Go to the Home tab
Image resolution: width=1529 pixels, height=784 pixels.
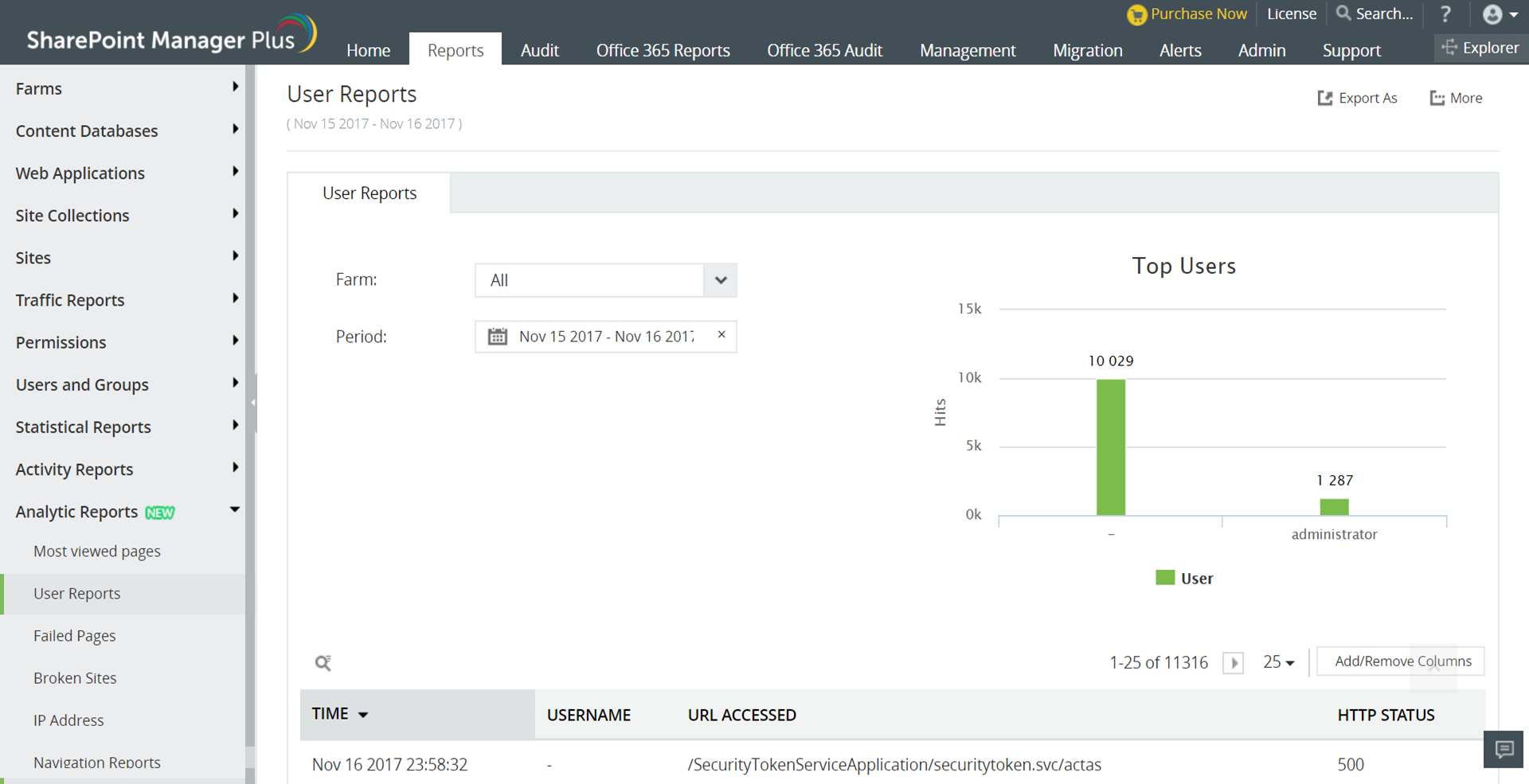click(369, 50)
